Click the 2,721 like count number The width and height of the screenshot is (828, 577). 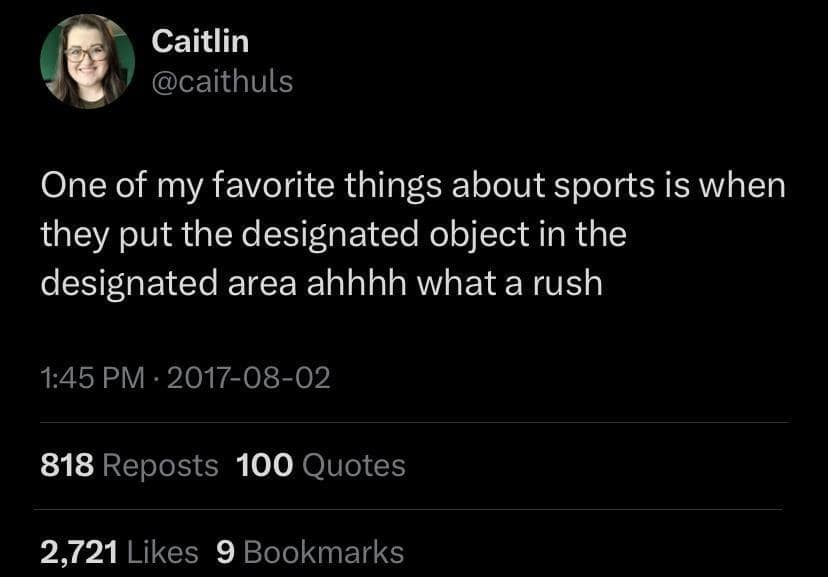click(80, 552)
